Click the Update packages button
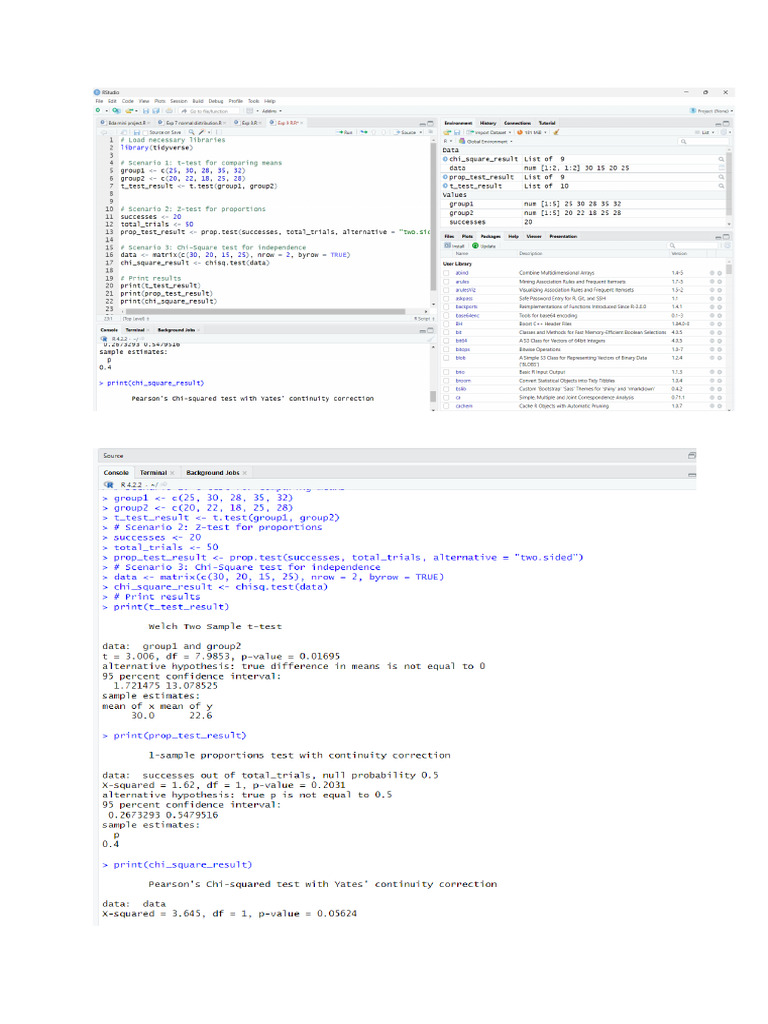 [485, 246]
